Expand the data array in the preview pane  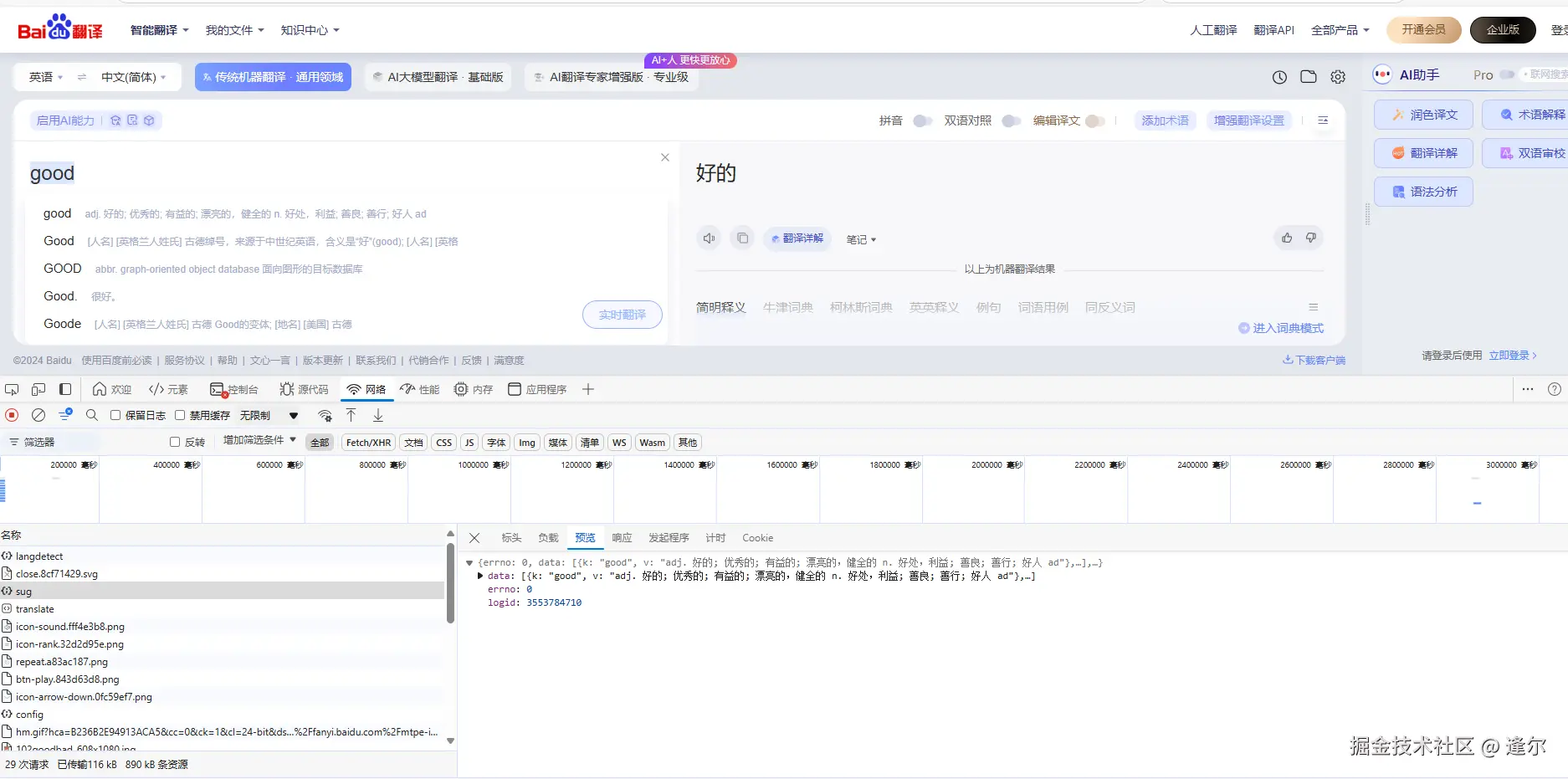(x=479, y=576)
